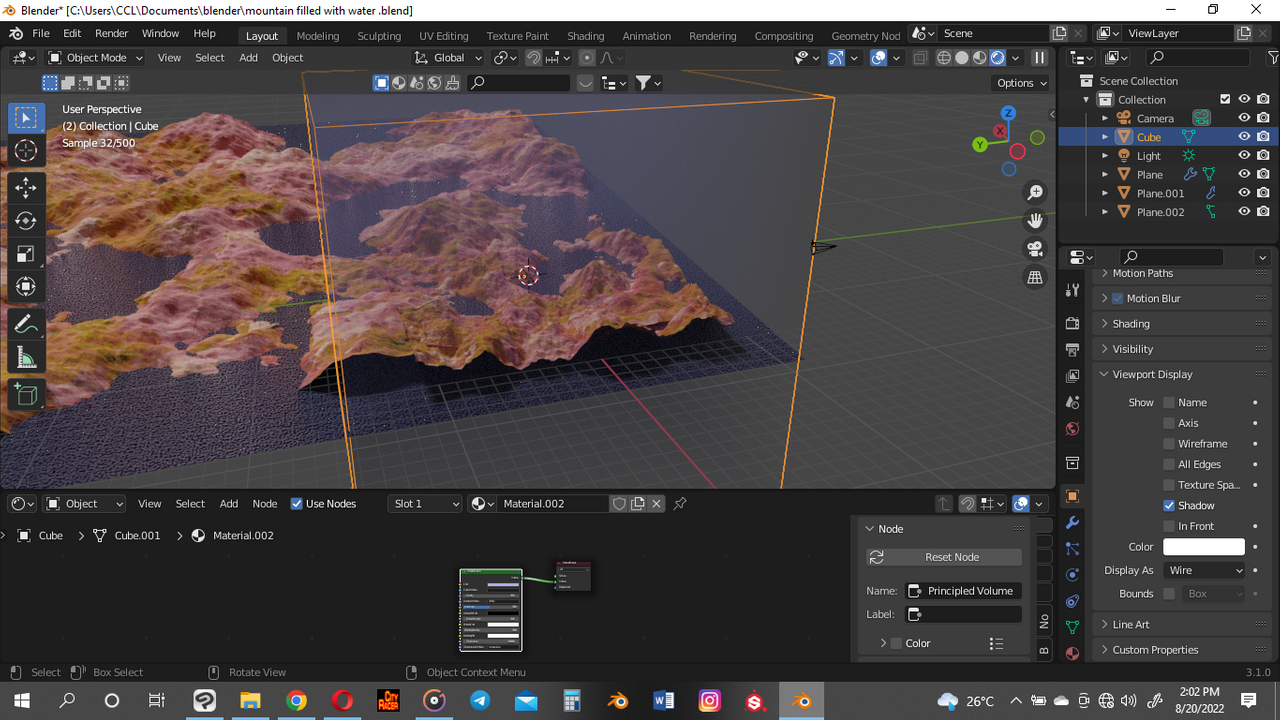Viewport: 1280px width, 720px height.
Task: Switch to Wireframe viewport shading
Action: (943, 58)
